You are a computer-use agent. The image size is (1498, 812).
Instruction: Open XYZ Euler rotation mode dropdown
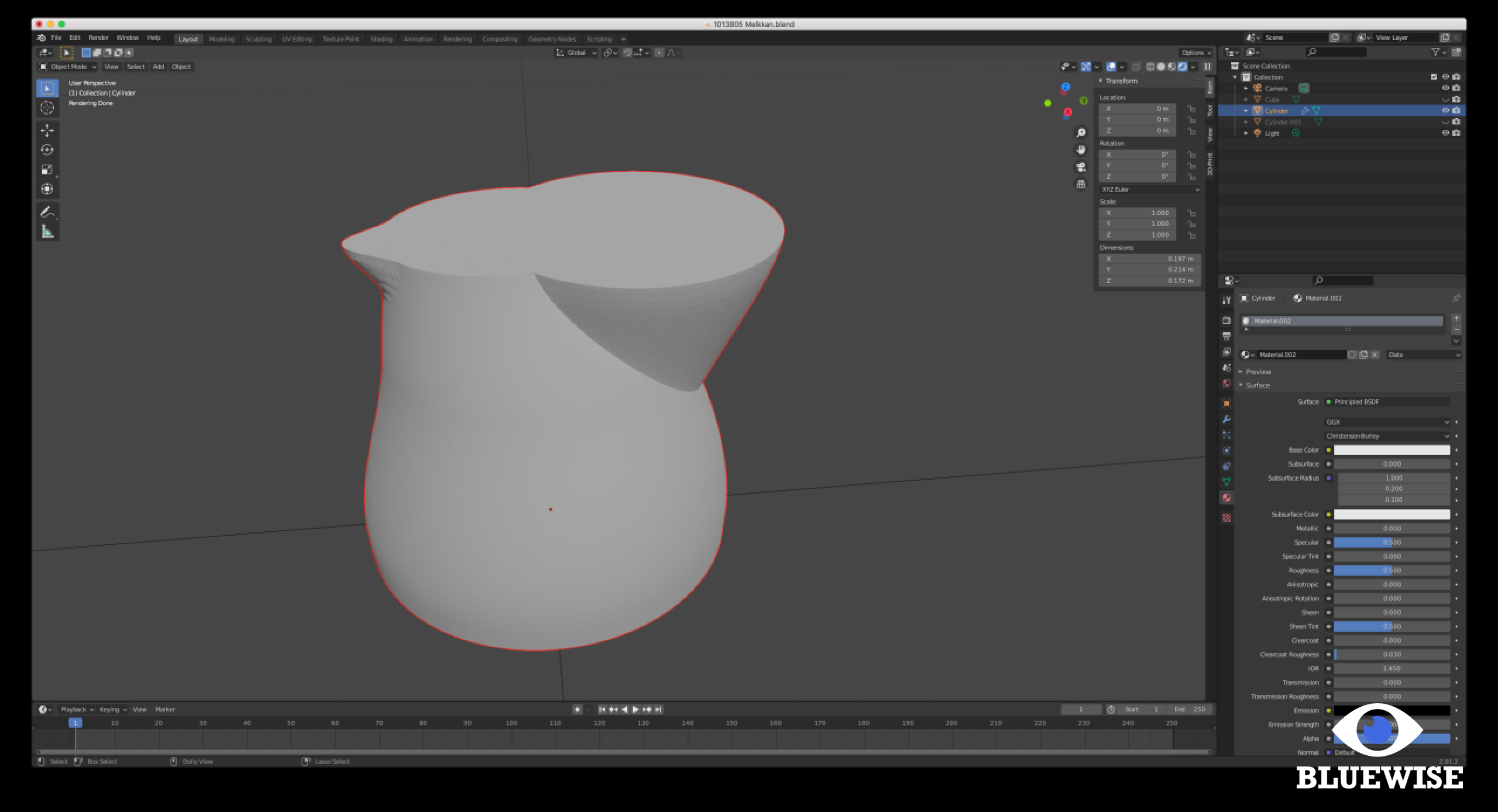point(1149,190)
